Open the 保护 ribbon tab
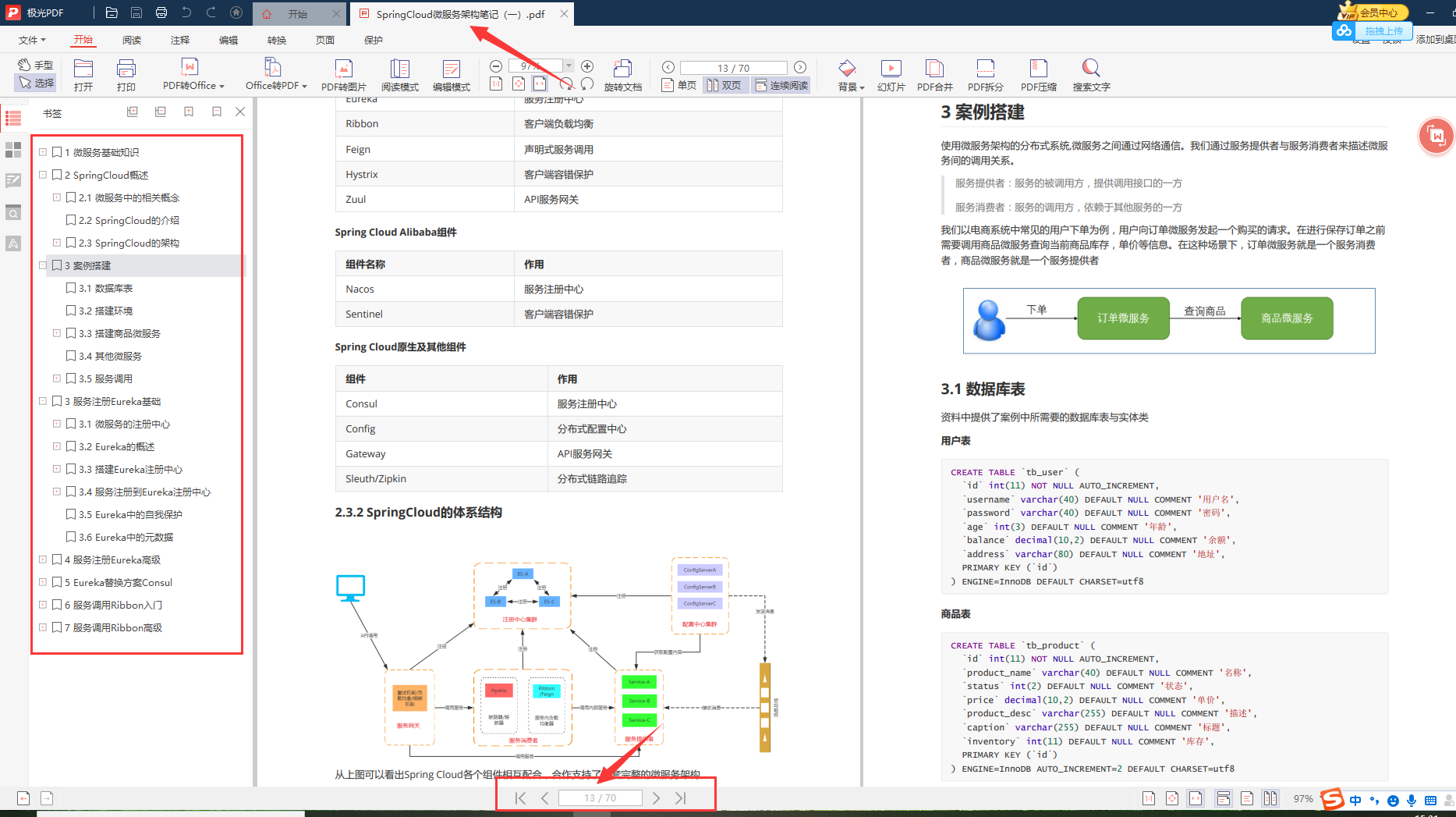The height and width of the screenshot is (817, 1456). click(374, 40)
